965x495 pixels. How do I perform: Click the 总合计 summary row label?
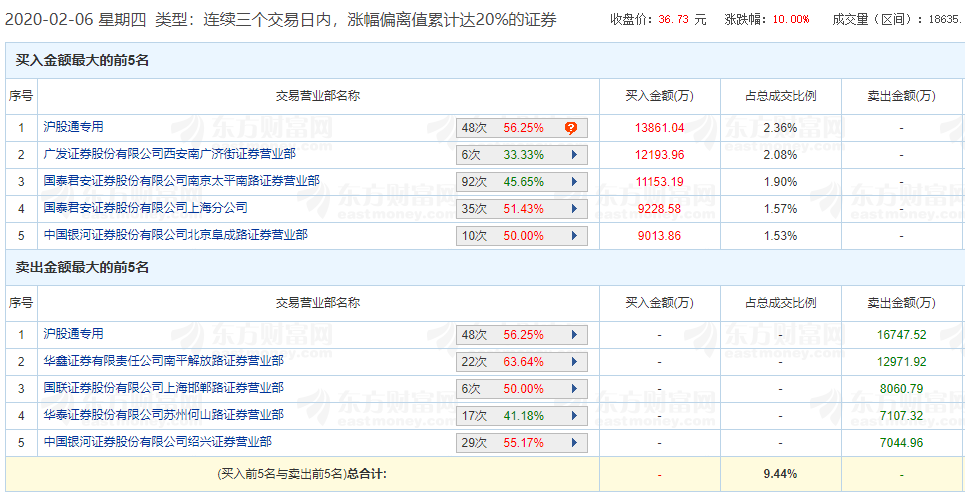click(302, 473)
